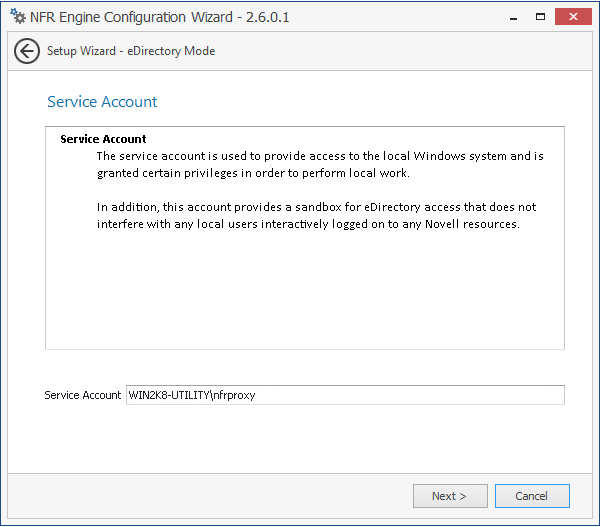Click the NFR Engine Configuration Wizard title text

pos(131,17)
